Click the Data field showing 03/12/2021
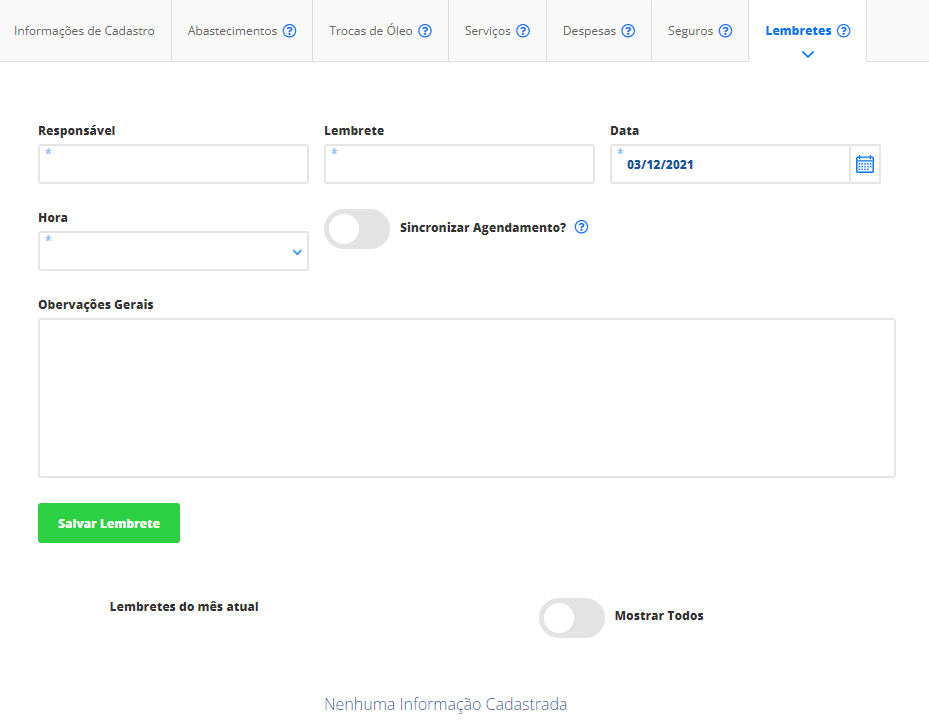Viewport: 929px width, 724px height. 730,164
